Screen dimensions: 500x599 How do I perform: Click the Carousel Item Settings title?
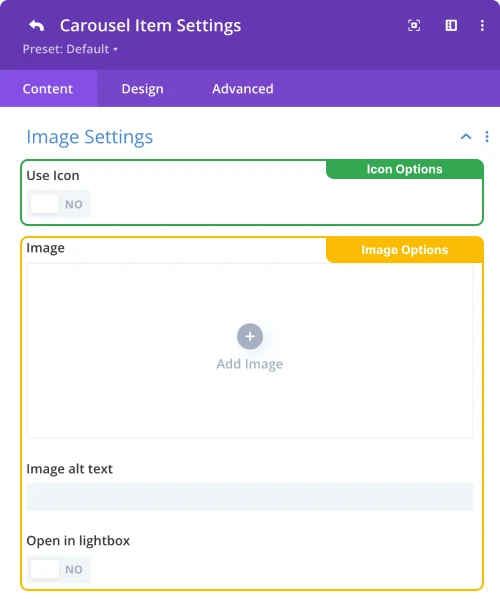[150, 26]
